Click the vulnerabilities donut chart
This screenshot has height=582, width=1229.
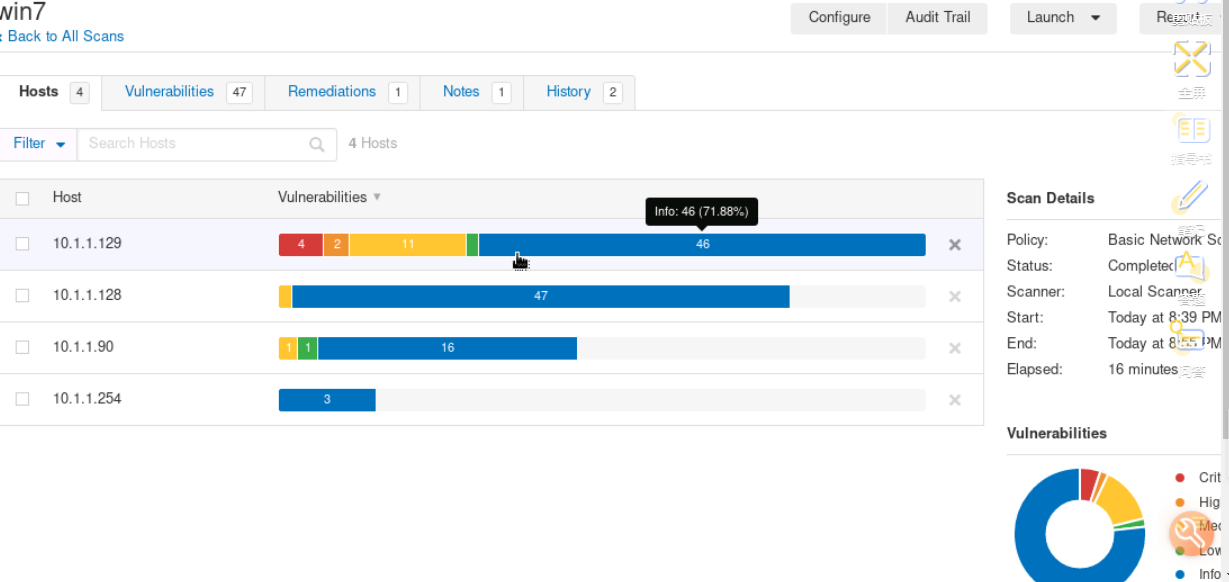[1079, 525]
